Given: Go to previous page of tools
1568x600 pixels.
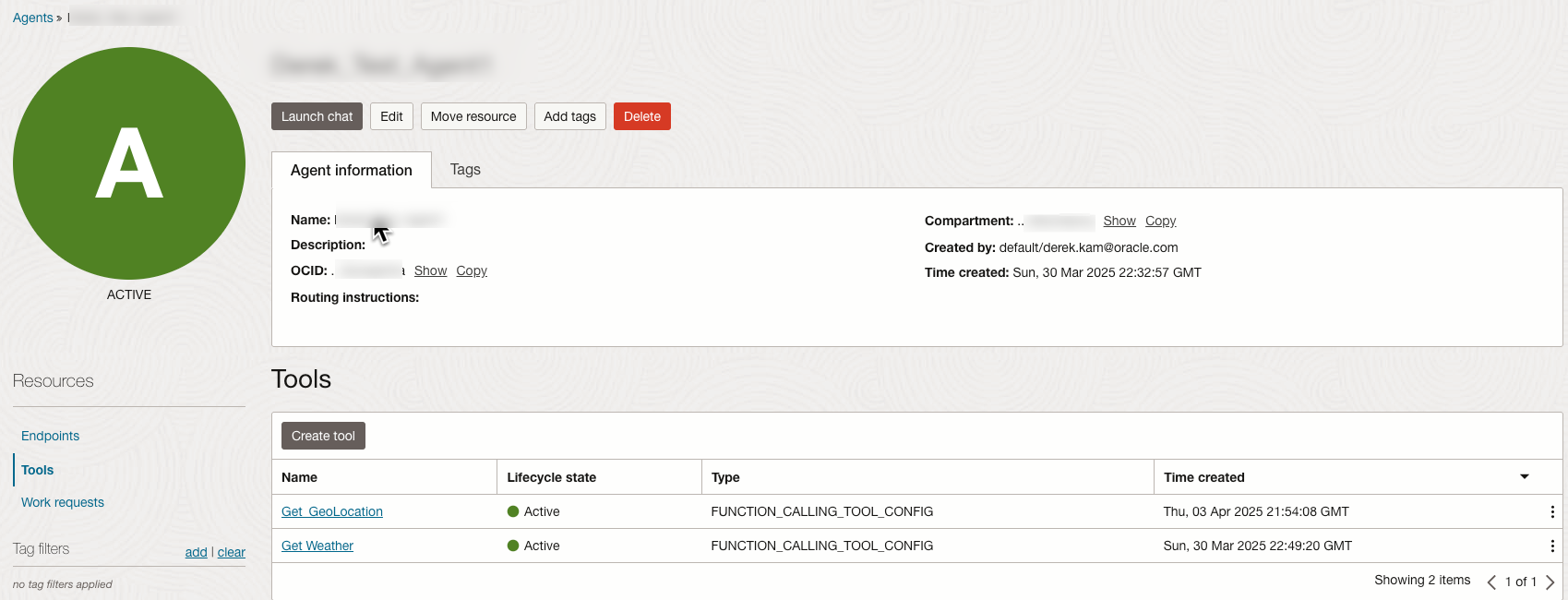Looking at the screenshot, I should click(1491, 582).
